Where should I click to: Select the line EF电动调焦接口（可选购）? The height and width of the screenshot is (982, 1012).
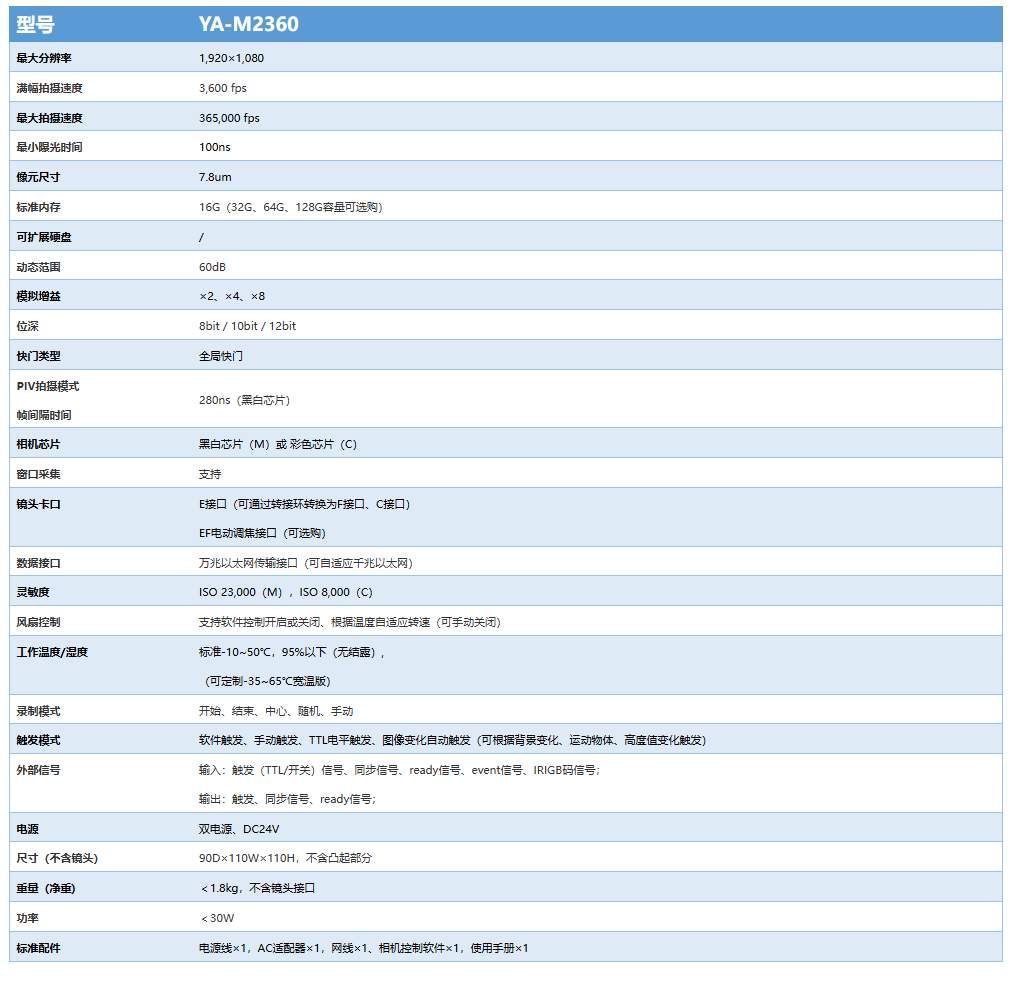263,533
